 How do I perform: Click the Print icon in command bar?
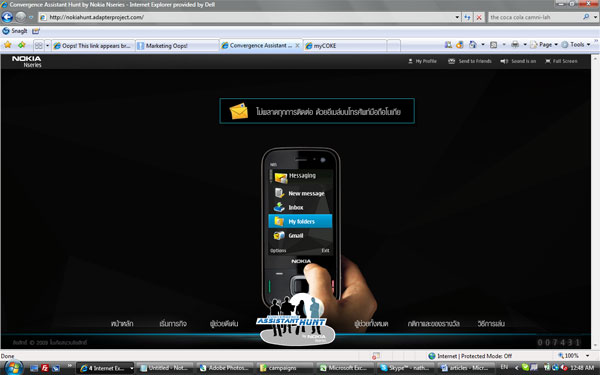[515, 45]
